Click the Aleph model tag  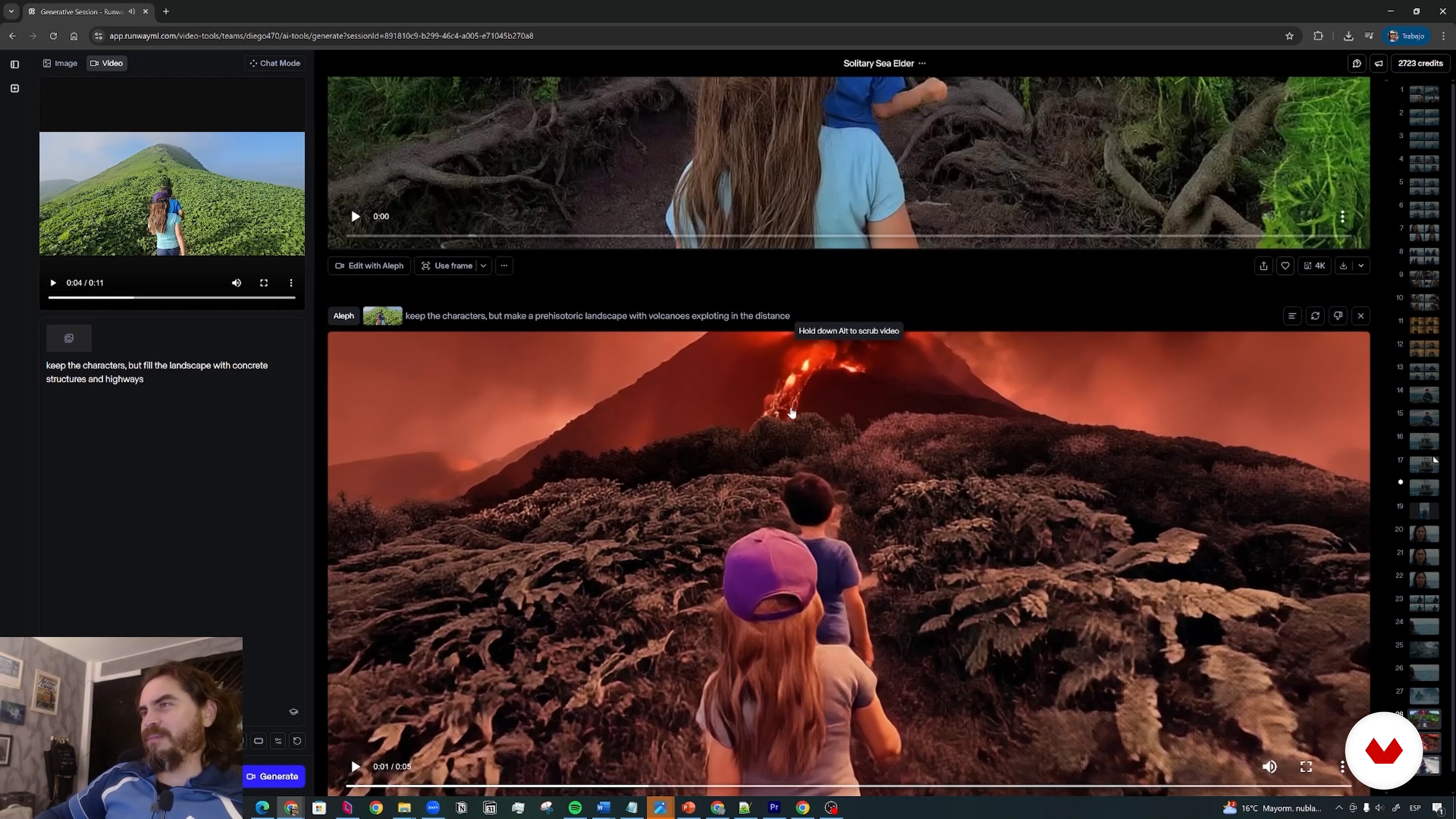pos(344,316)
